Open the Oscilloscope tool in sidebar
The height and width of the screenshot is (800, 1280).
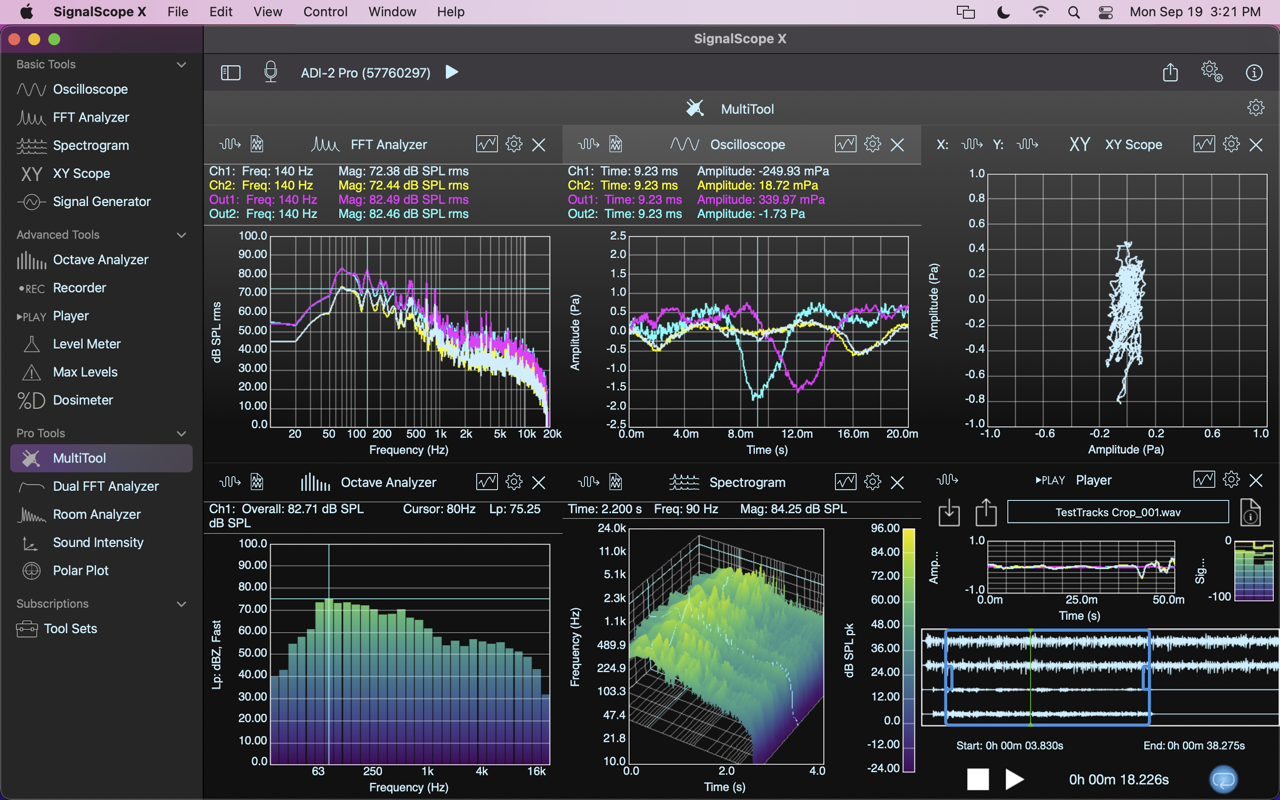pyautogui.click(x=89, y=89)
